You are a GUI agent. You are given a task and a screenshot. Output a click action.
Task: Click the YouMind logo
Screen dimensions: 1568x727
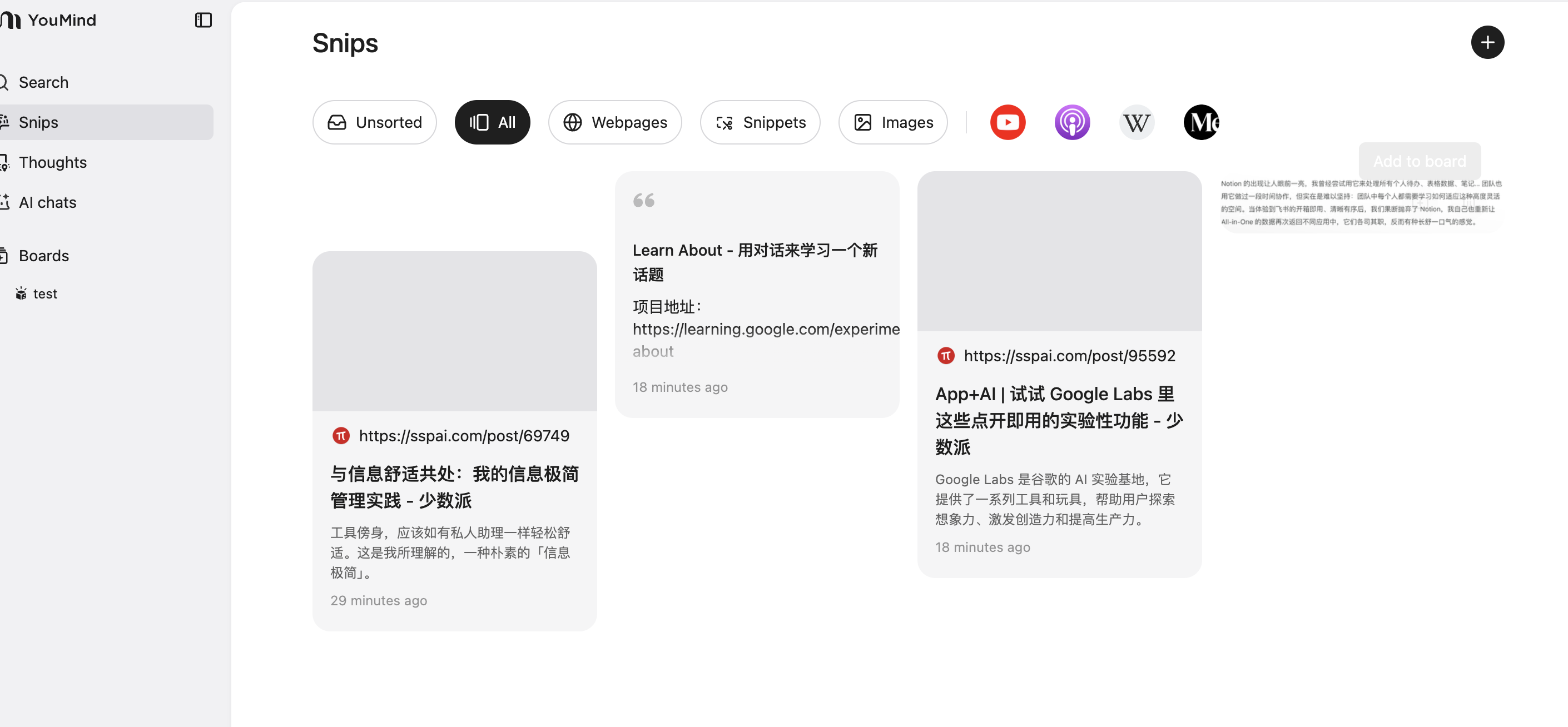pyautogui.click(x=48, y=20)
